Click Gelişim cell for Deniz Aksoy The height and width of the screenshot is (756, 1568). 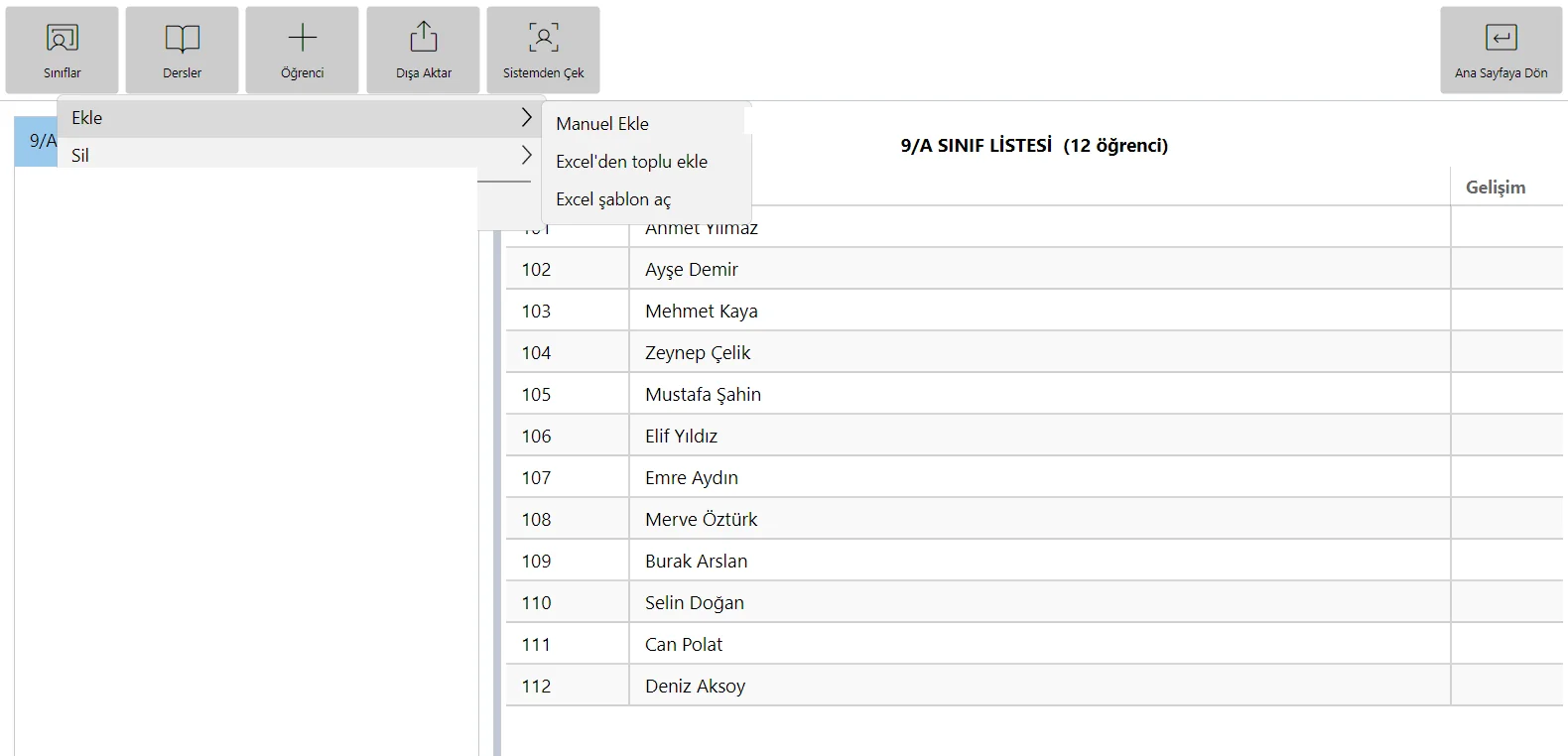pyautogui.click(x=1506, y=687)
